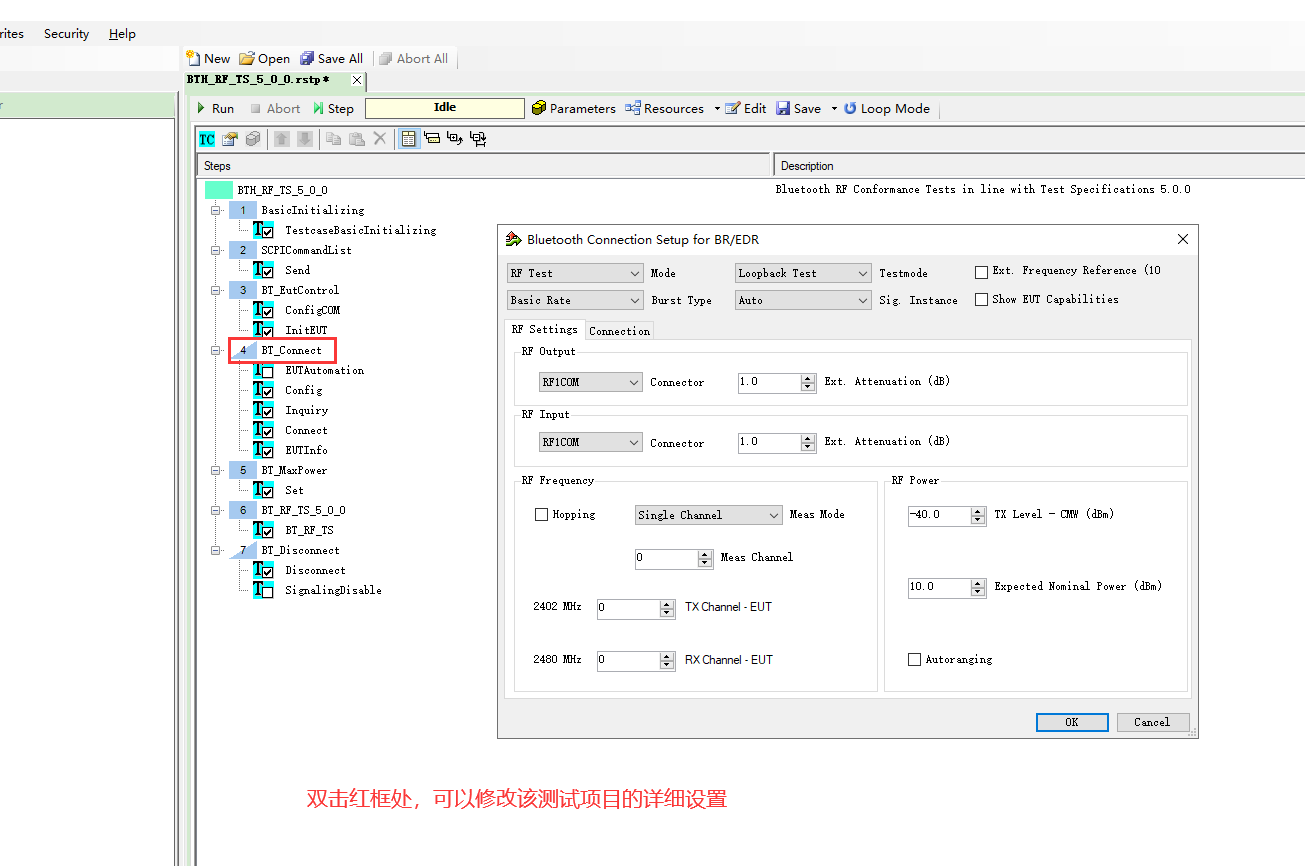Image resolution: width=1305 pixels, height=866 pixels.
Task: Increase TX Level - CMW value with up arrow
Action: [x=978, y=511]
